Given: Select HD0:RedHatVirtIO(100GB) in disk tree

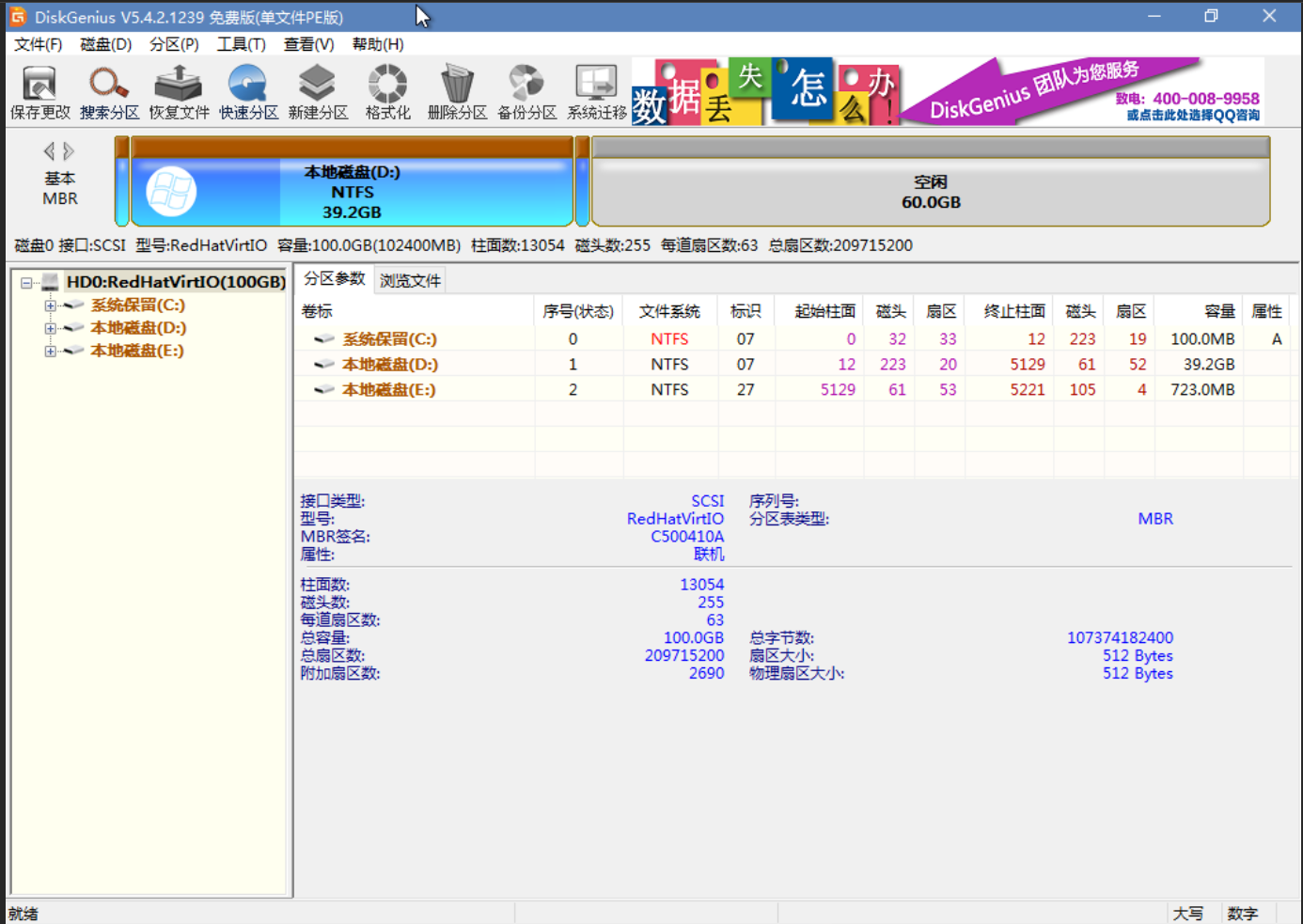Looking at the screenshot, I should [x=176, y=282].
